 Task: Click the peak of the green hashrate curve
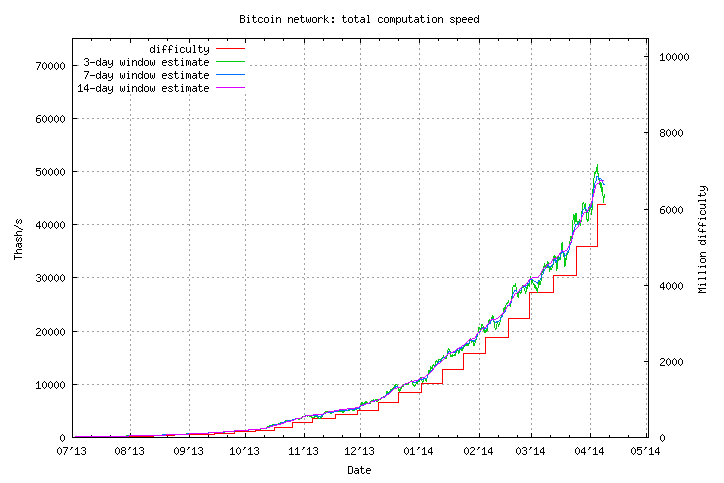click(x=597, y=167)
